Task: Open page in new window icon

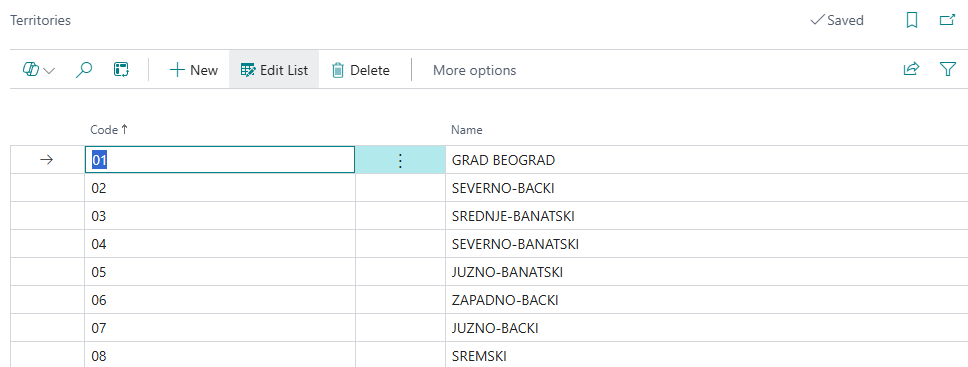Action: point(947,20)
